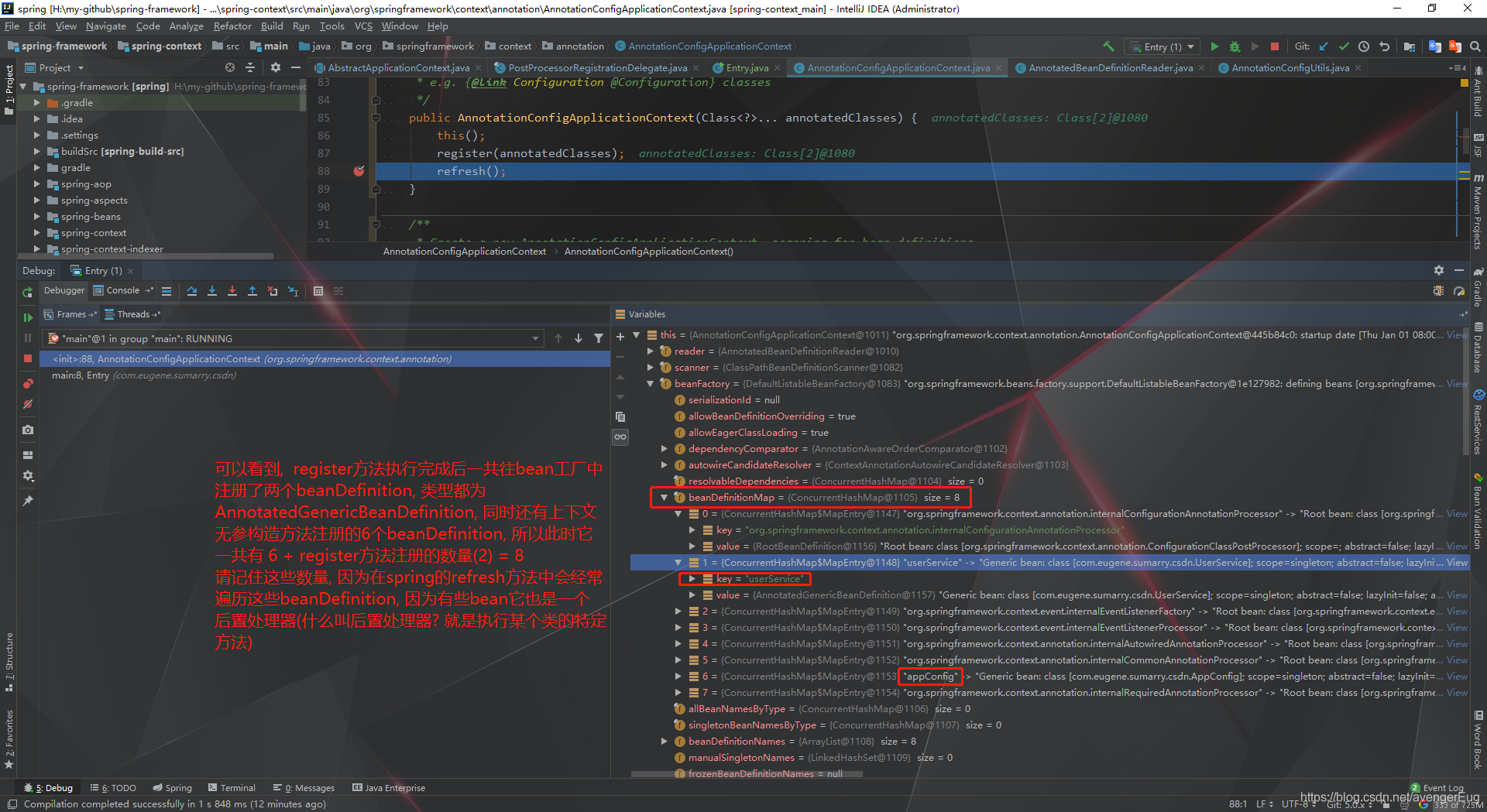Click Step Into icon in debugger toolbar
The width and height of the screenshot is (1487, 812).
point(212,291)
